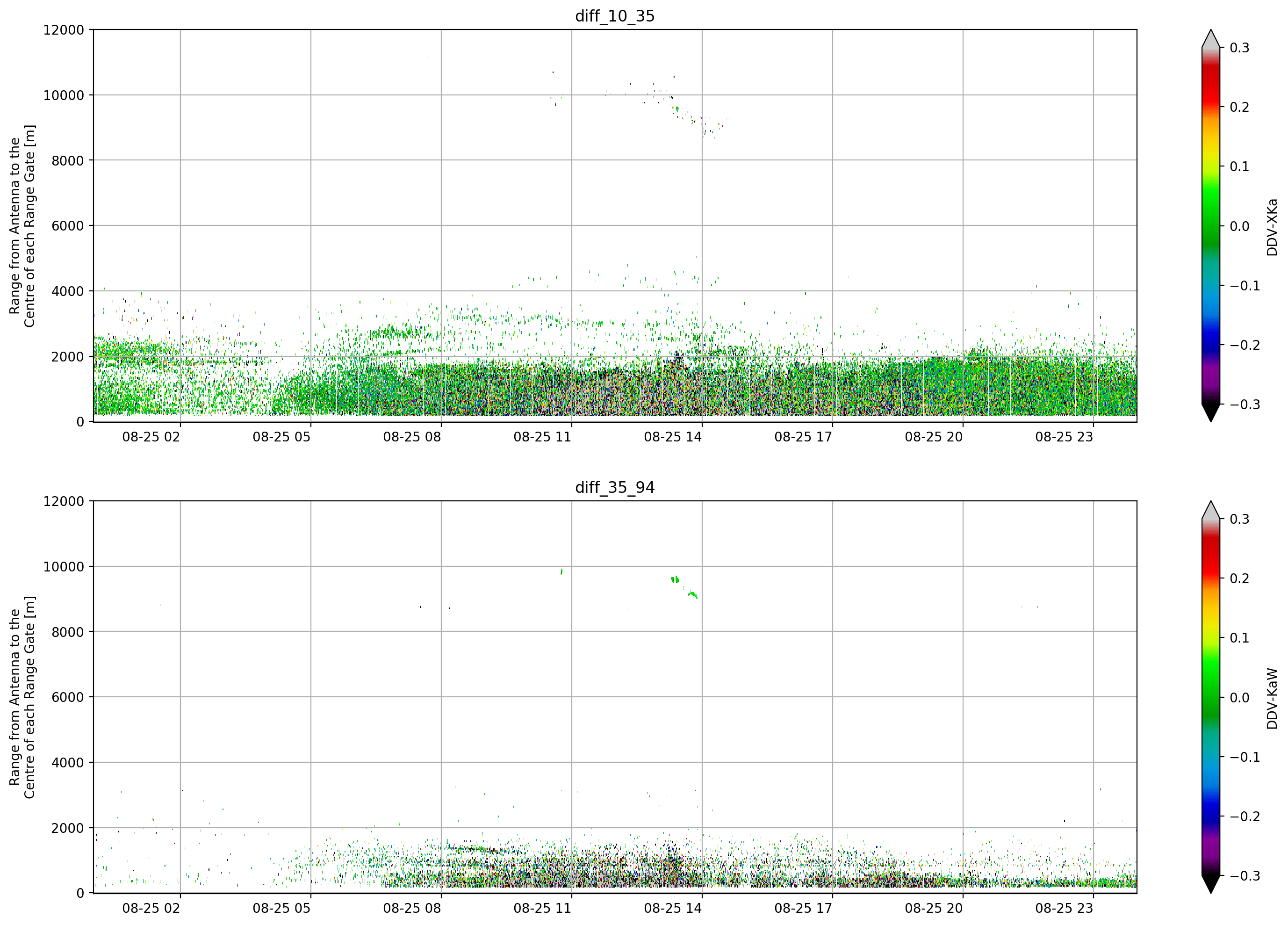Screen dimensions: 1288x925
Task: Click the −0.2 tick on DDV-KaW colorbar
Action: pyautogui.click(x=1245, y=817)
